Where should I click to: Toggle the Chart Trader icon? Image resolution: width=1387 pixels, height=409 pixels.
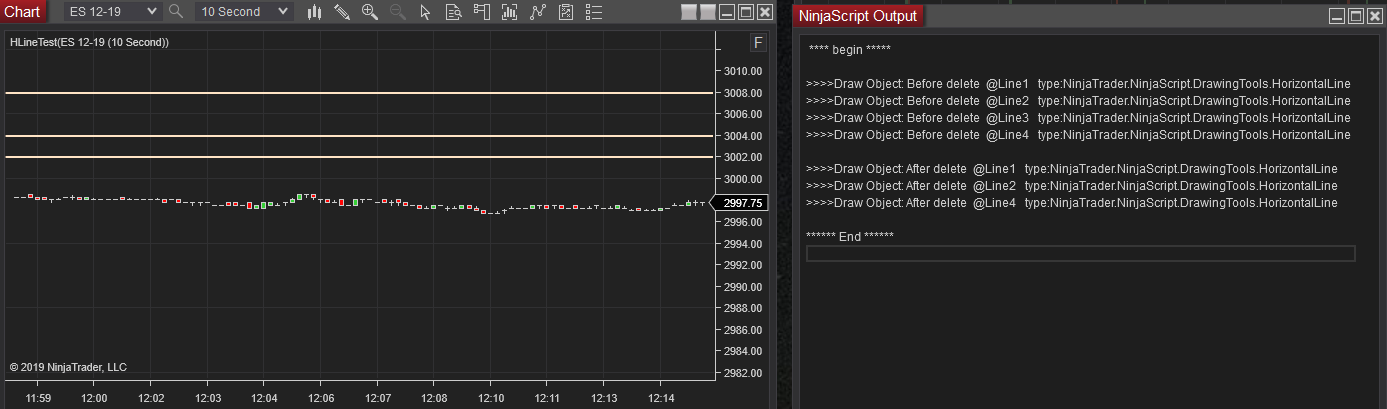point(482,12)
